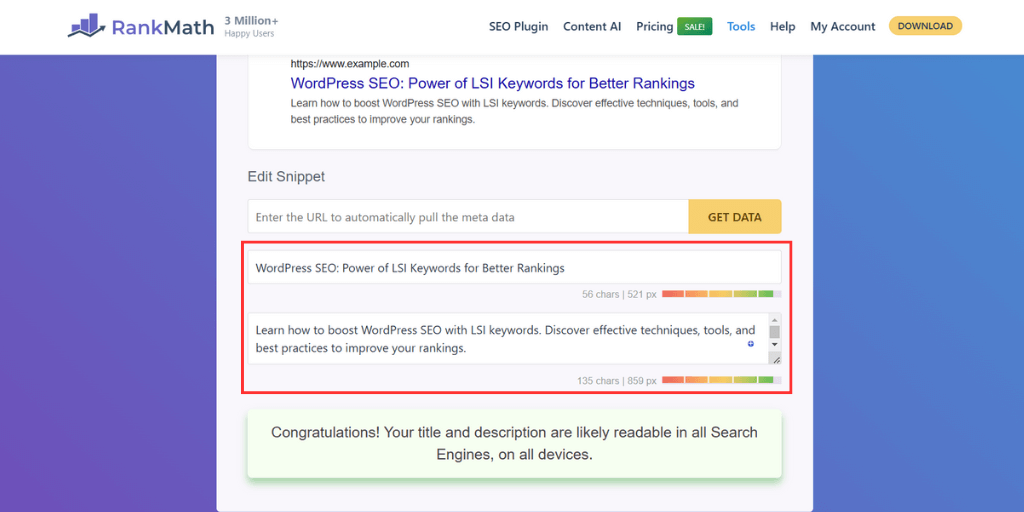The height and width of the screenshot is (512, 1024).
Task: Click the preview description text
Action: [x=515, y=112]
